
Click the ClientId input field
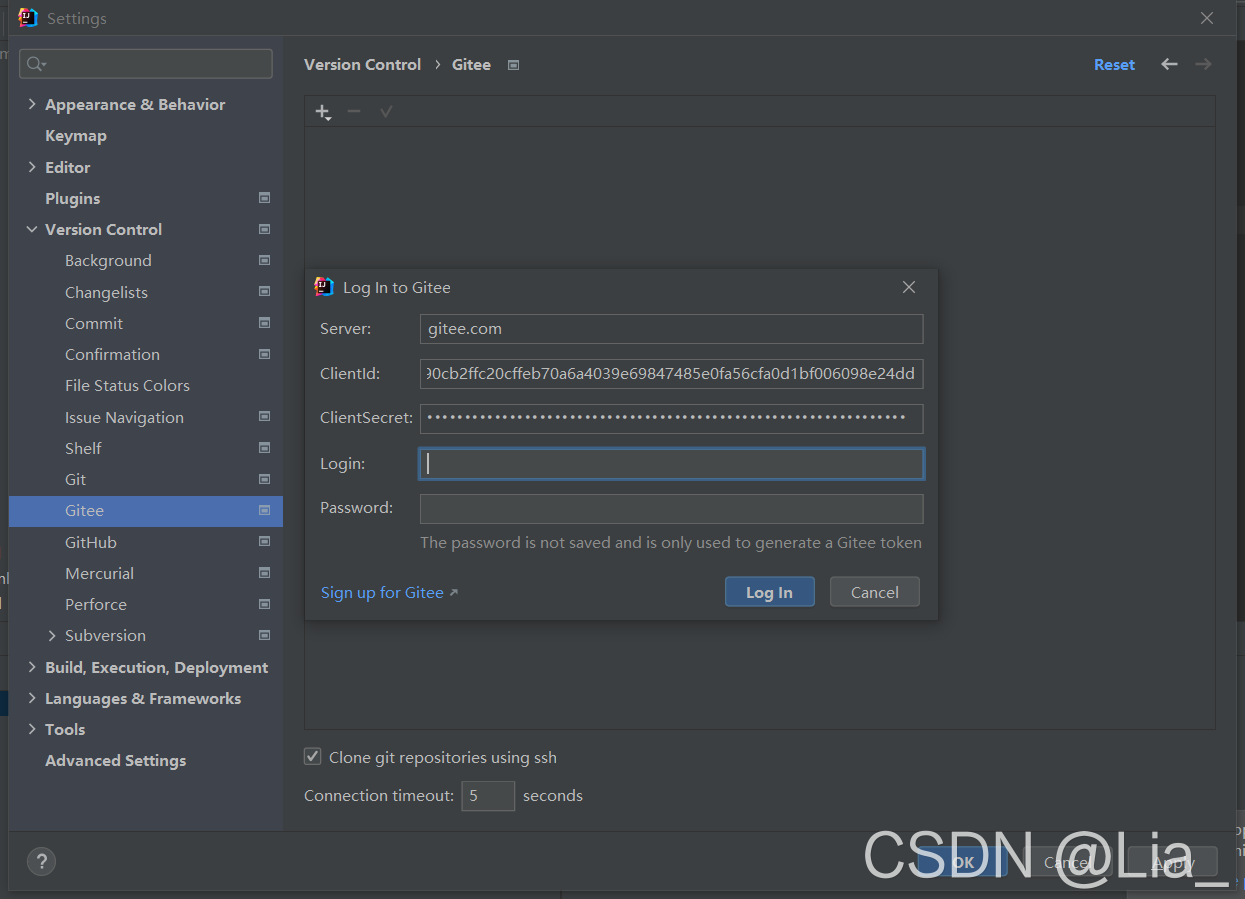[671, 374]
